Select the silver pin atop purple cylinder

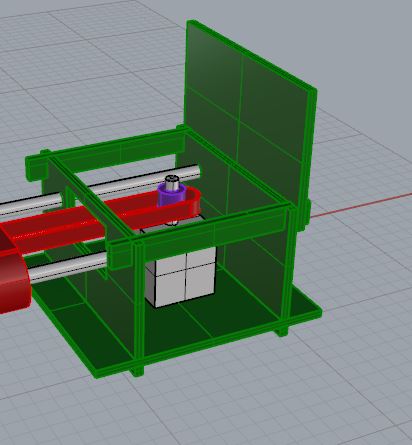[172, 183]
